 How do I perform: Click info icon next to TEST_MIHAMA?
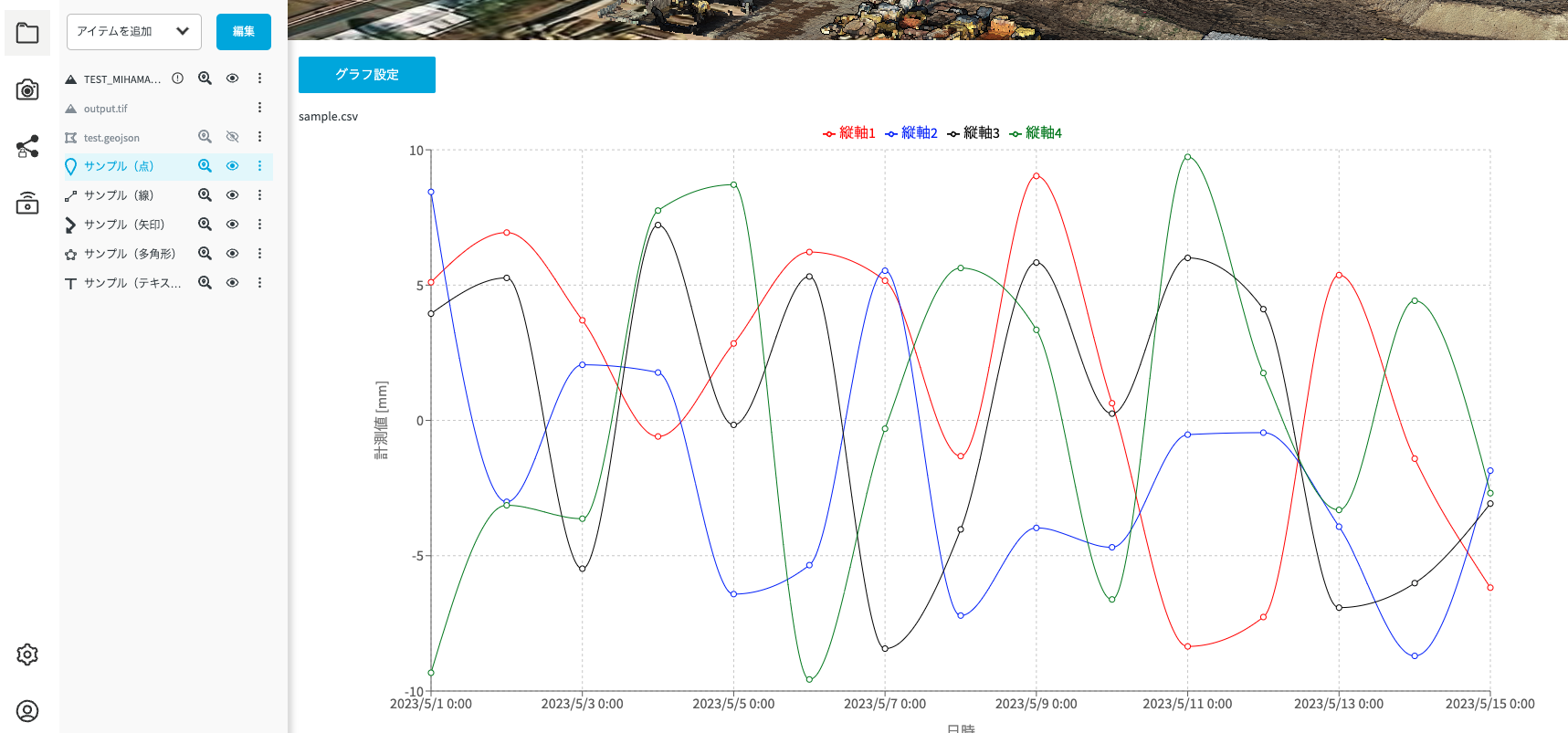(x=178, y=79)
